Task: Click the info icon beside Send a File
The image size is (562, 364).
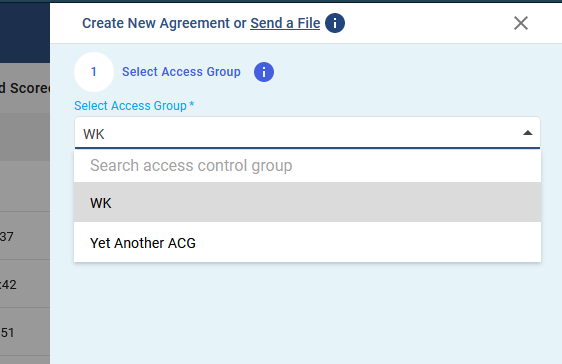Action: point(335,23)
